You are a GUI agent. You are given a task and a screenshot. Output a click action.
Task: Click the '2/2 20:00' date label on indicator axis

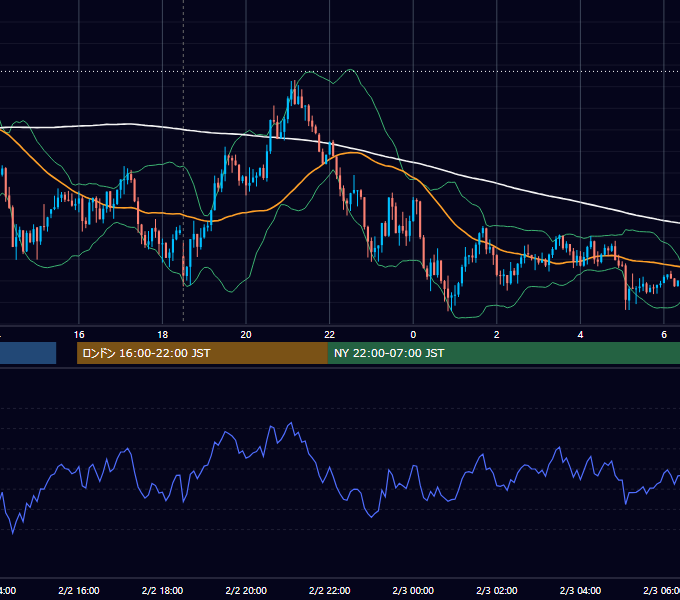coord(246,590)
